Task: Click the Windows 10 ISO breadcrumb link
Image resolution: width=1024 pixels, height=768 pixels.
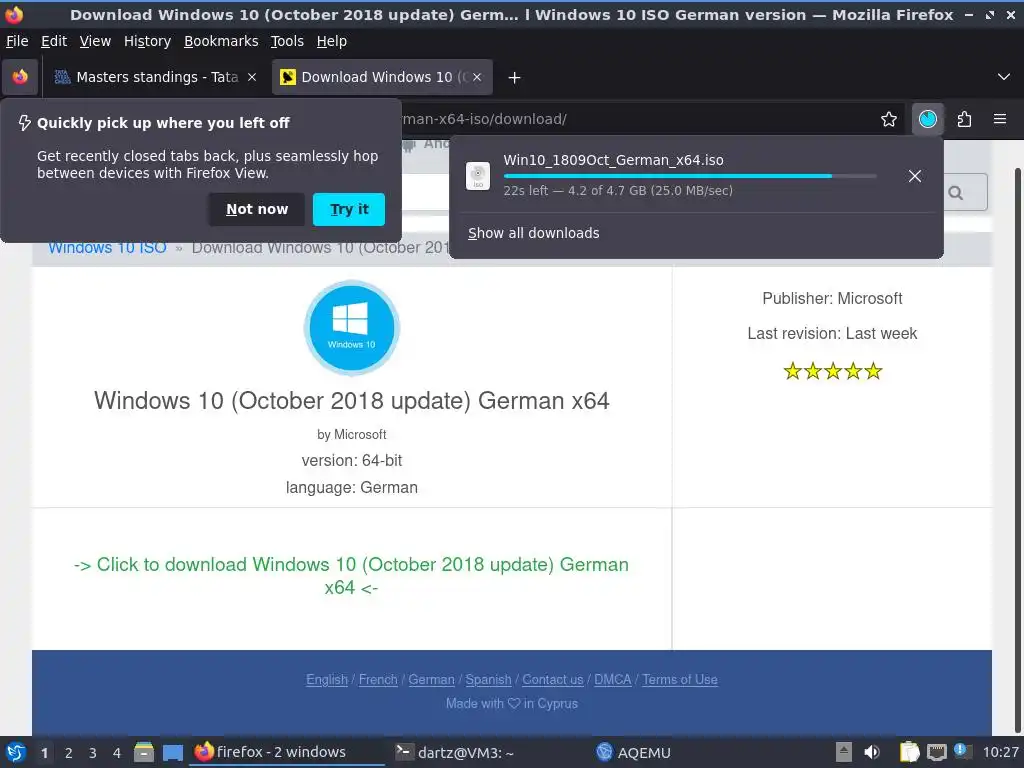Action: (x=107, y=248)
